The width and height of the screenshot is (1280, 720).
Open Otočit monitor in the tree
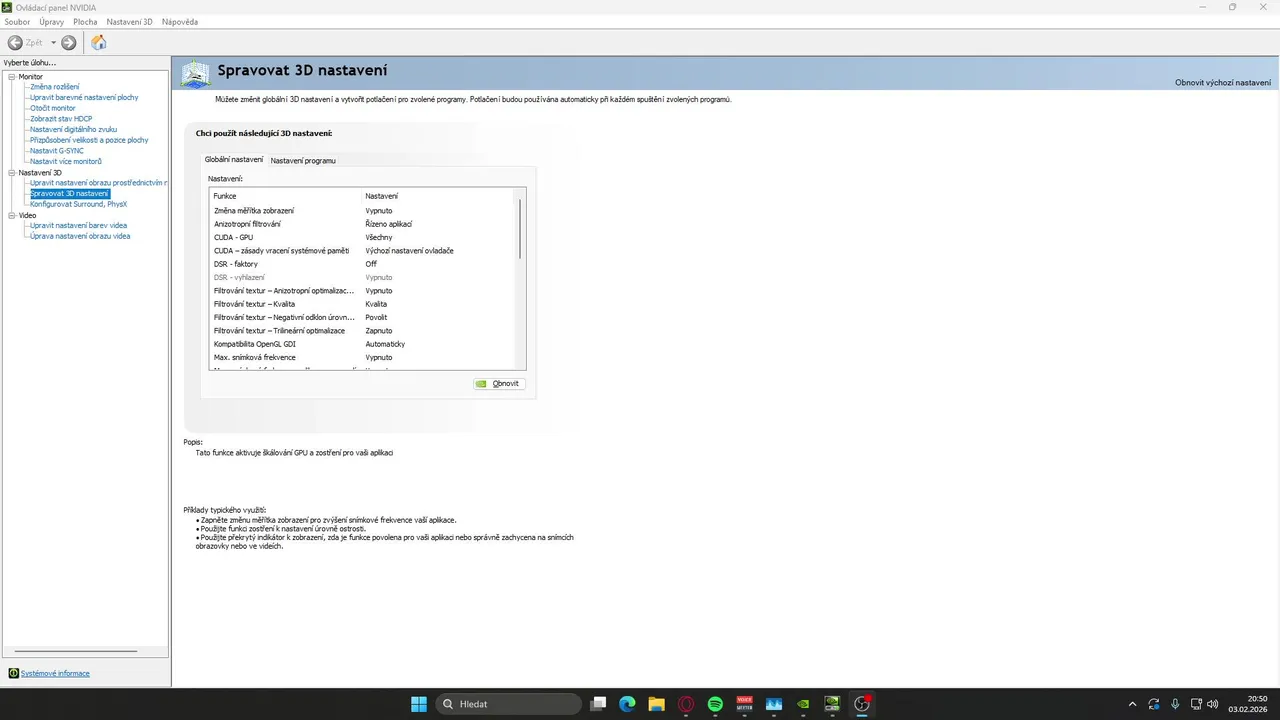[53, 108]
